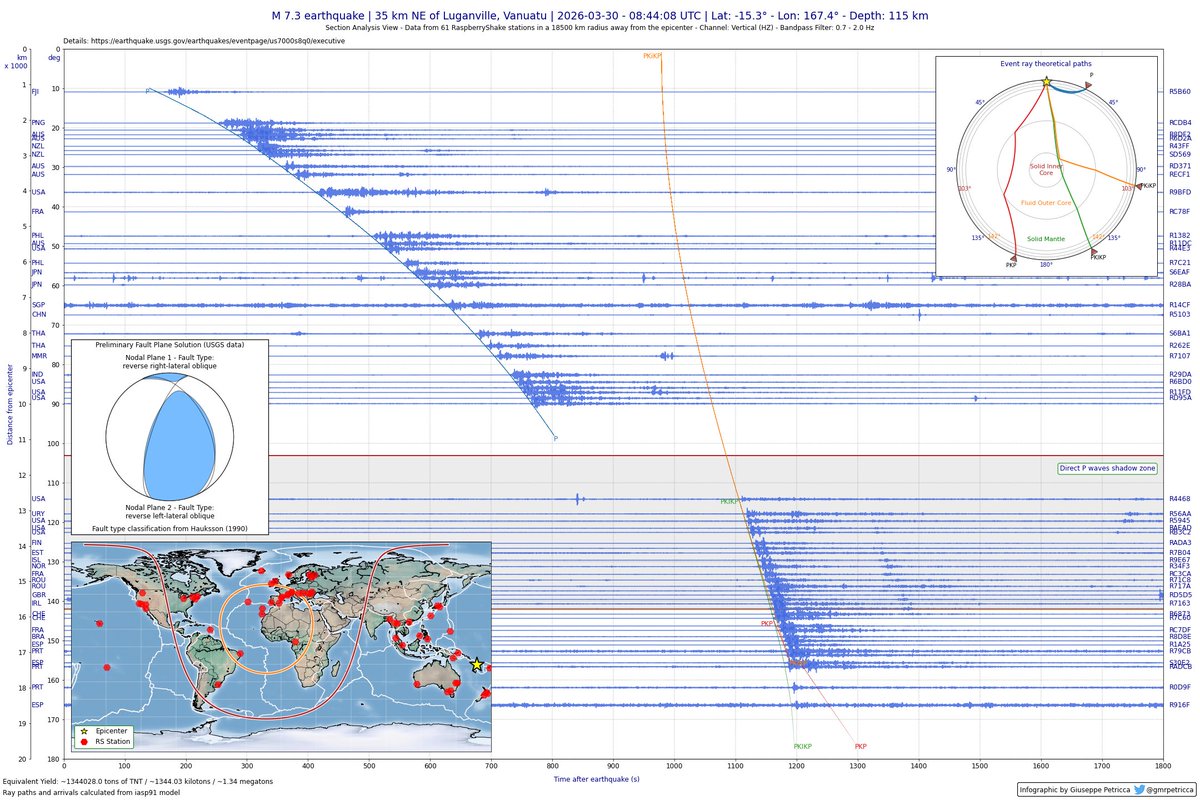Select the SGP station trace label
The width and height of the screenshot is (1200, 800).
(x=38, y=304)
